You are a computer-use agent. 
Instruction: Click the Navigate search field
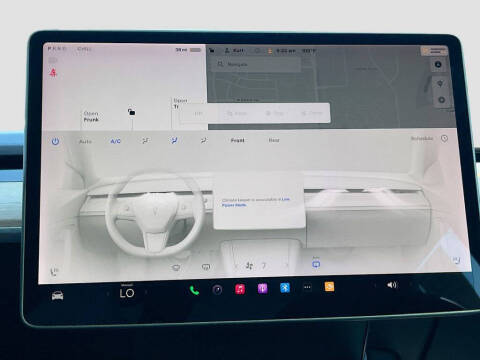(x=257, y=64)
